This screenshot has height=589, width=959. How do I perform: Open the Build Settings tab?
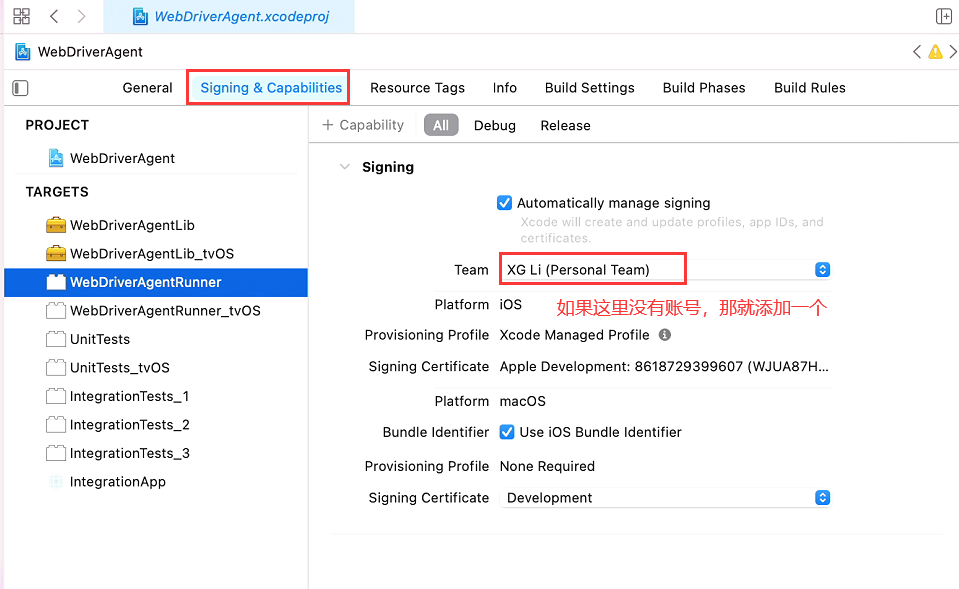coord(590,87)
